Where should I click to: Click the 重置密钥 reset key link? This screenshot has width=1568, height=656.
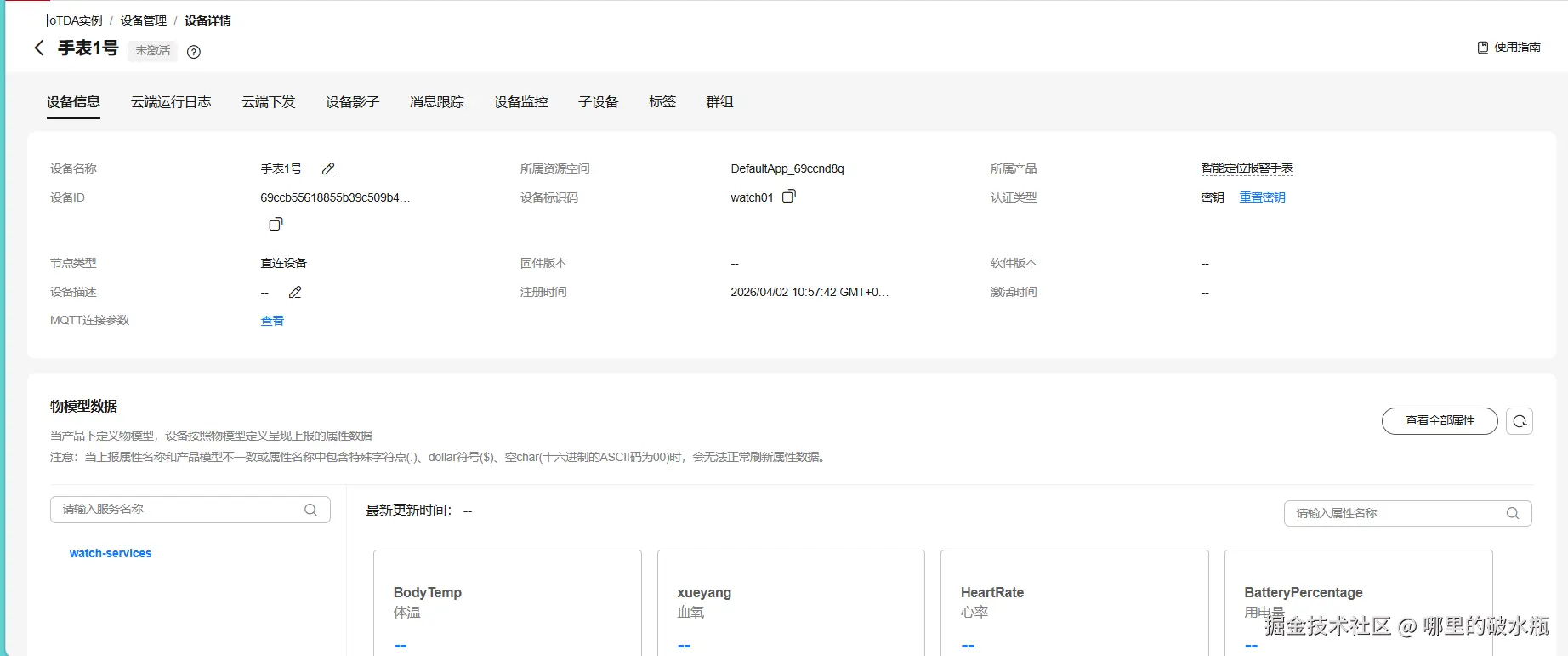point(1262,197)
